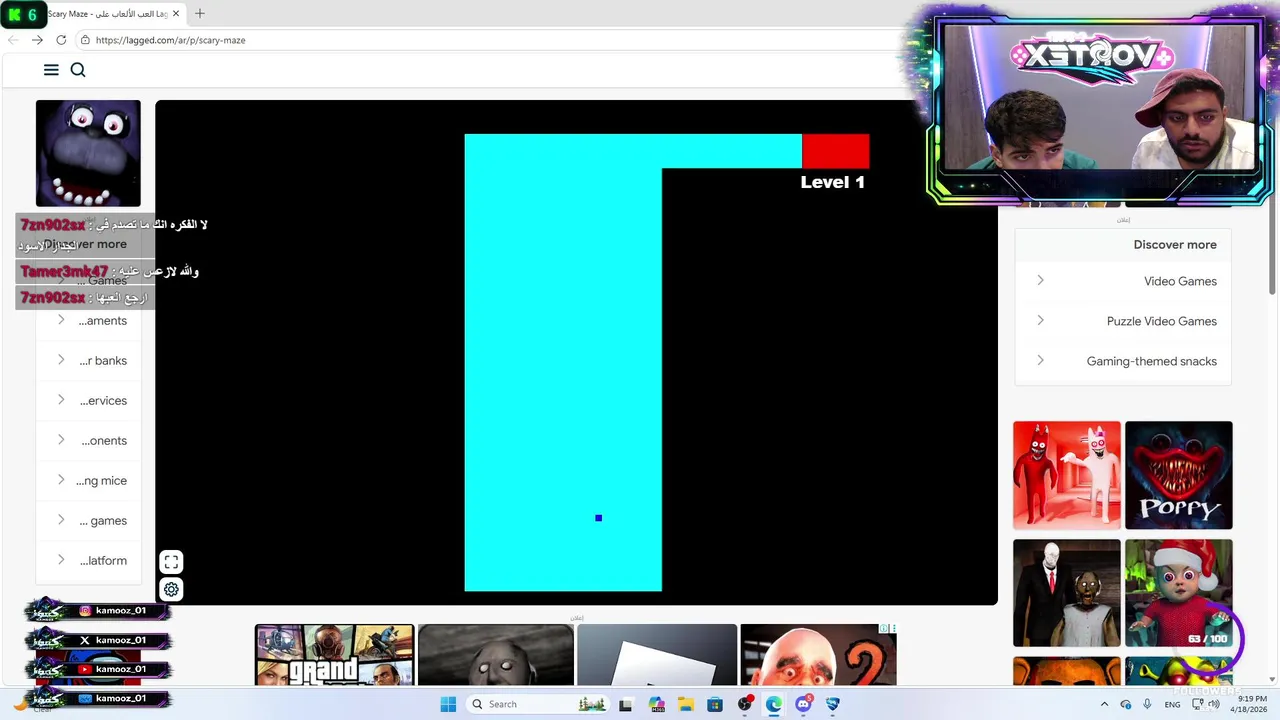Screen dimensions: 1280x720
Task: Open OBS Studio from taskbar
Action: point(745,704)
